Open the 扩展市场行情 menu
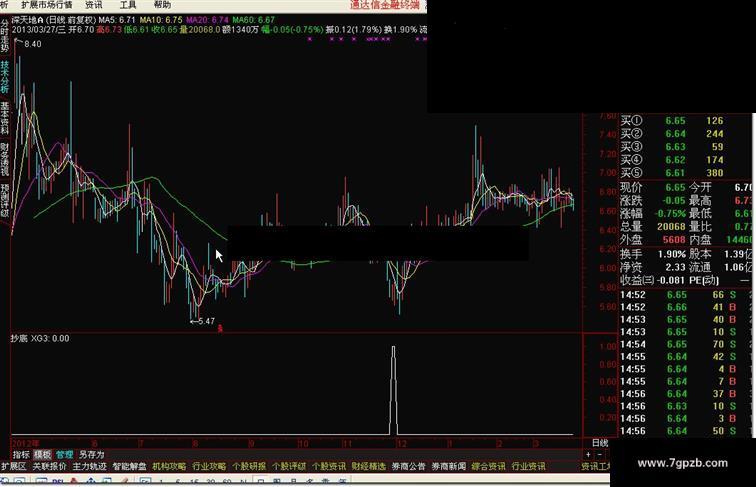 pos(47,5)
